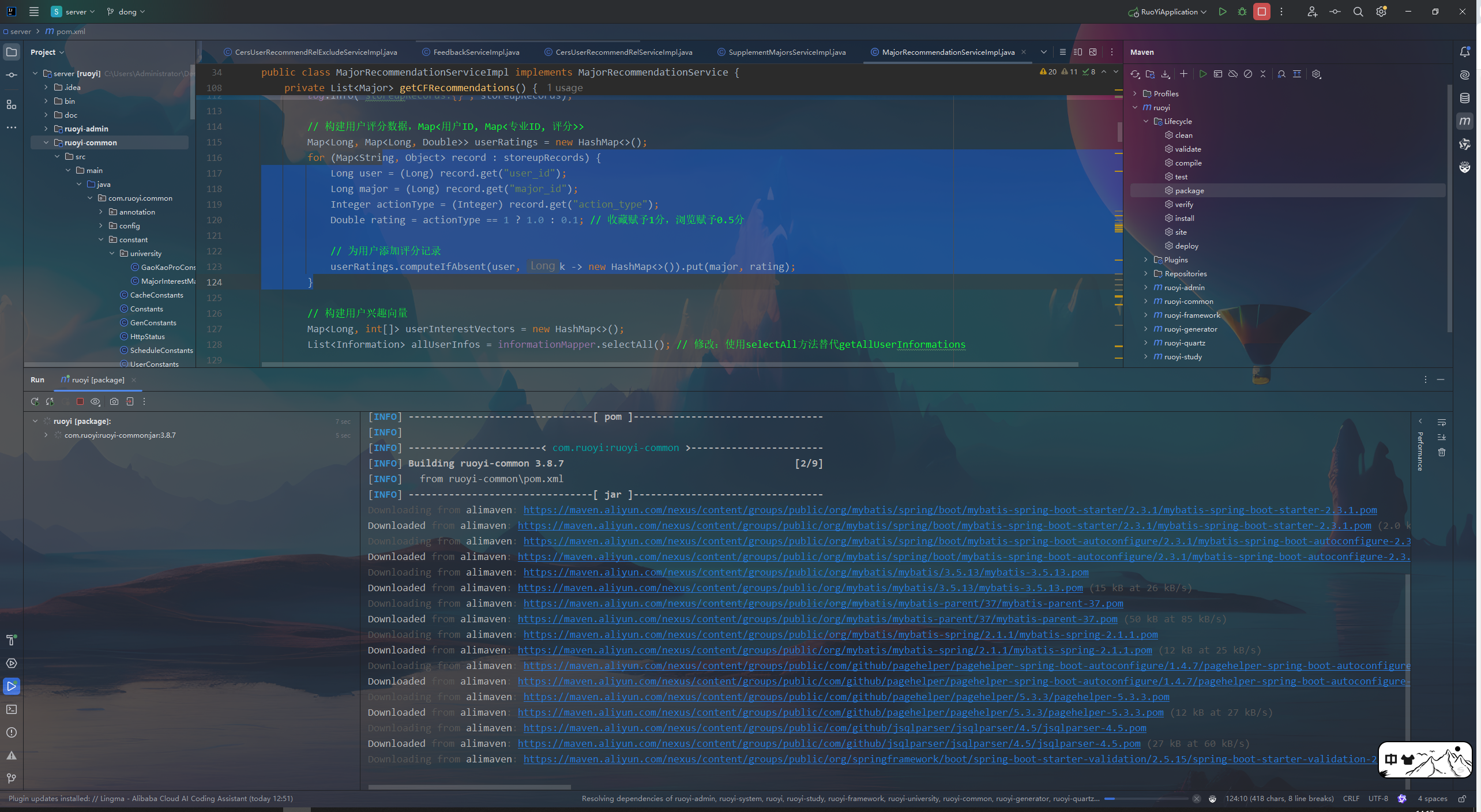The height and width of the screenshot is (812, 1481).
Task: Reload all Maven projects
Action: click(x=1134, y=74)
